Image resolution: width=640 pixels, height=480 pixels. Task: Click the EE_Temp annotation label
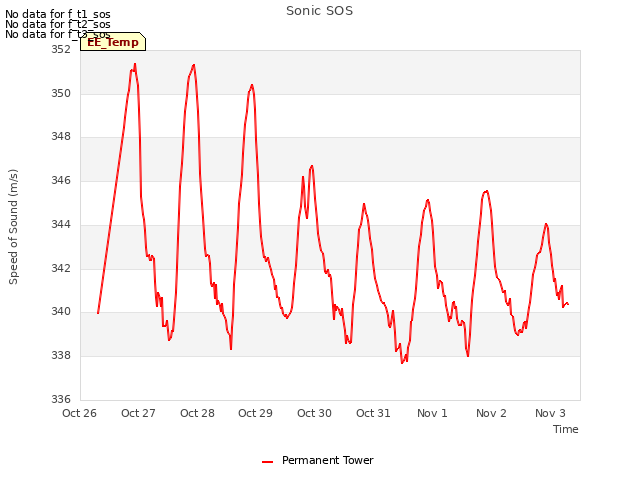click(x=113, y=42)
